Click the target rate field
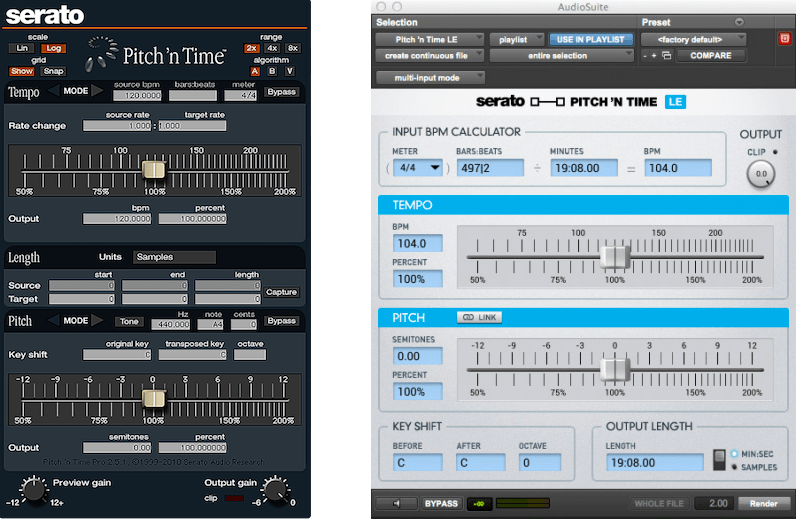Image resolution: width=796 pixels, height=519 pixels. tap(192, 125)
